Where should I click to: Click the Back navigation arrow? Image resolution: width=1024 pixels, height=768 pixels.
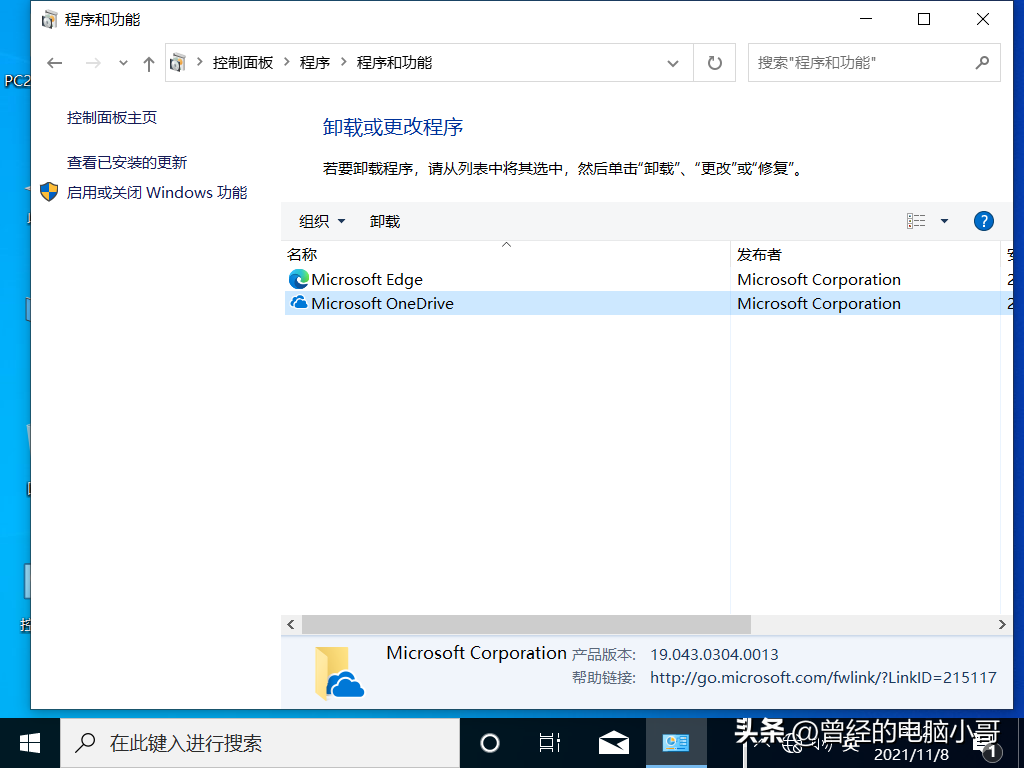(x=55, y=63)
